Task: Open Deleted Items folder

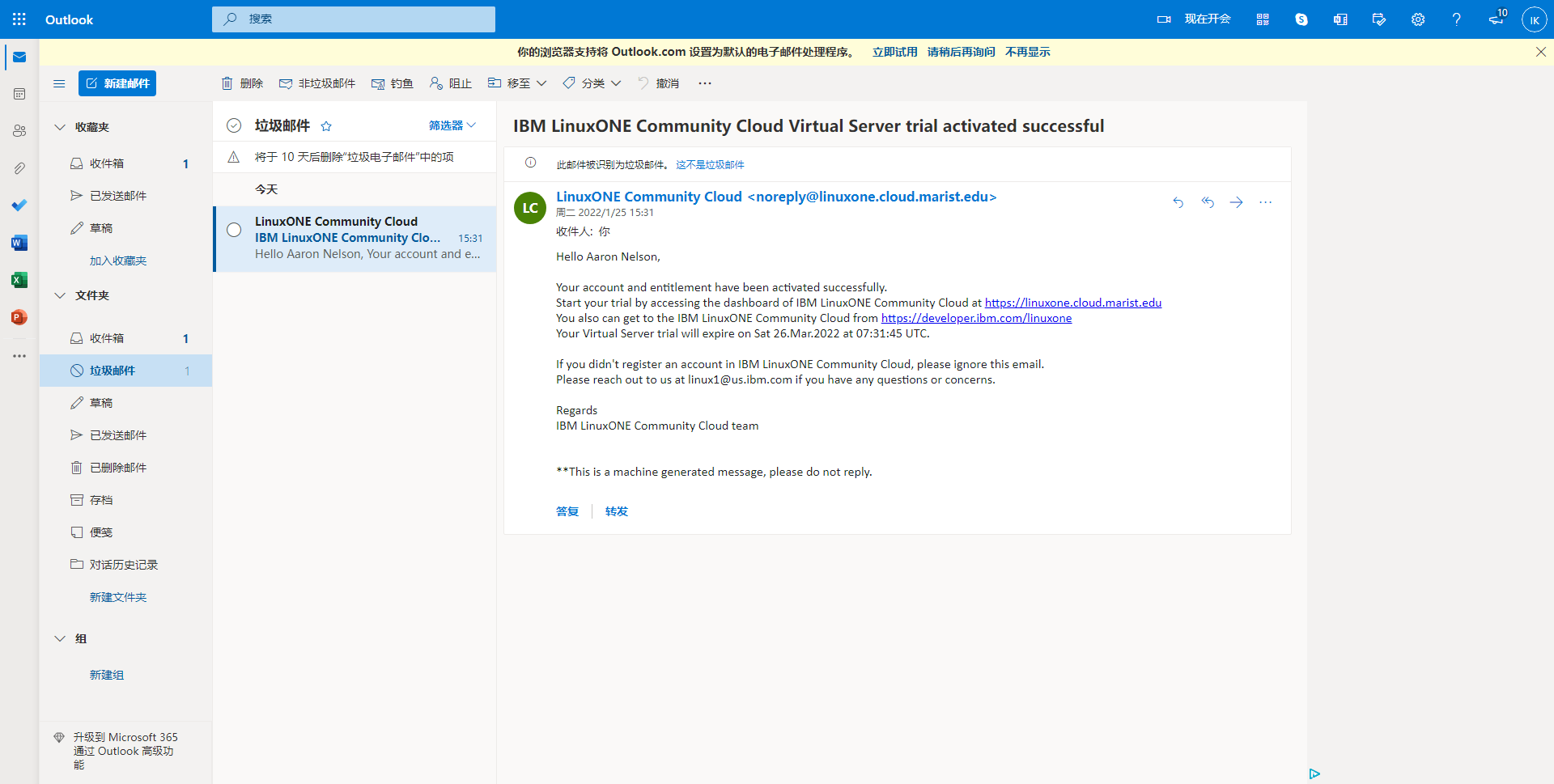Action: coord(125,468)
